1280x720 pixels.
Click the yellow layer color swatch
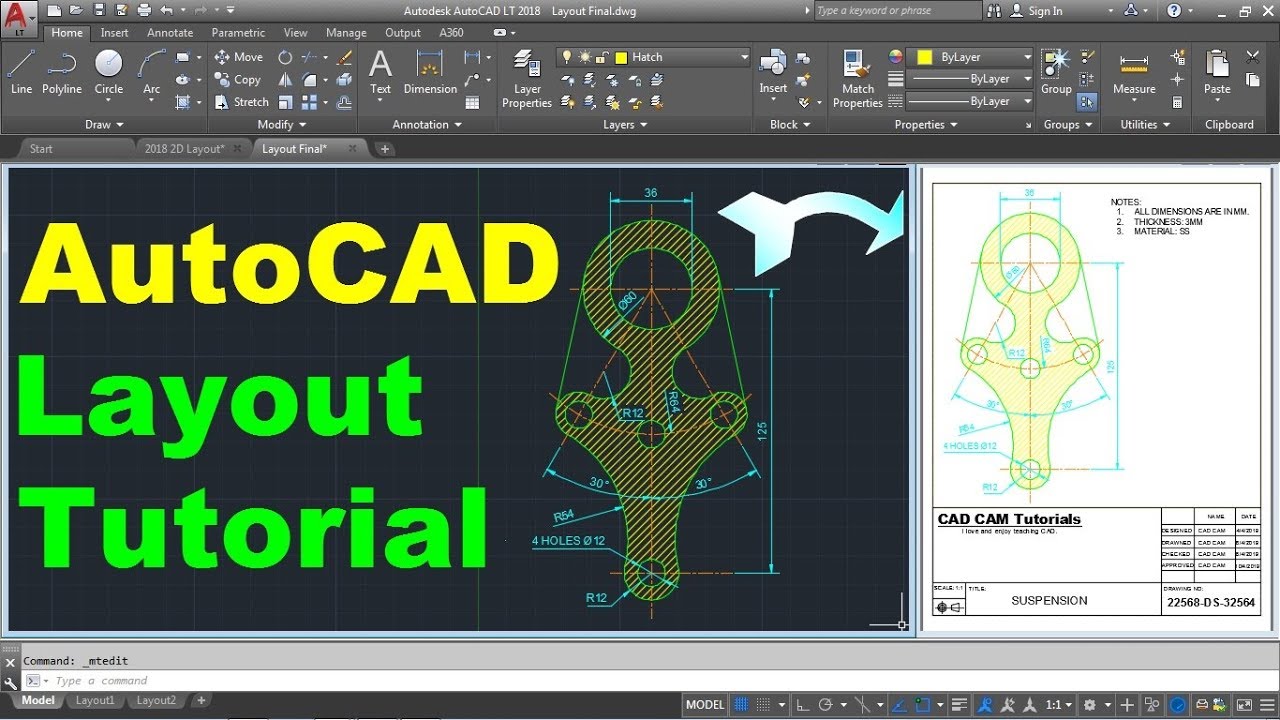click(x=620, y=57)
